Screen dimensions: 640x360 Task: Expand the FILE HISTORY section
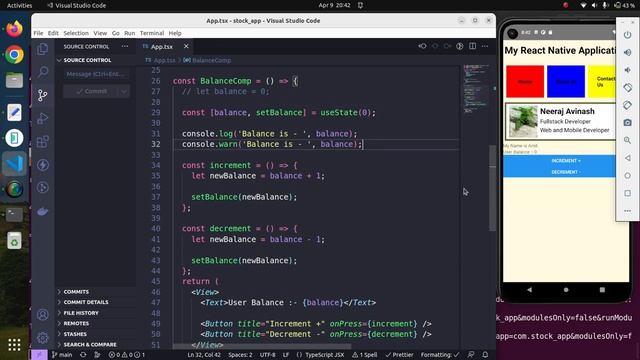[81, 313]
